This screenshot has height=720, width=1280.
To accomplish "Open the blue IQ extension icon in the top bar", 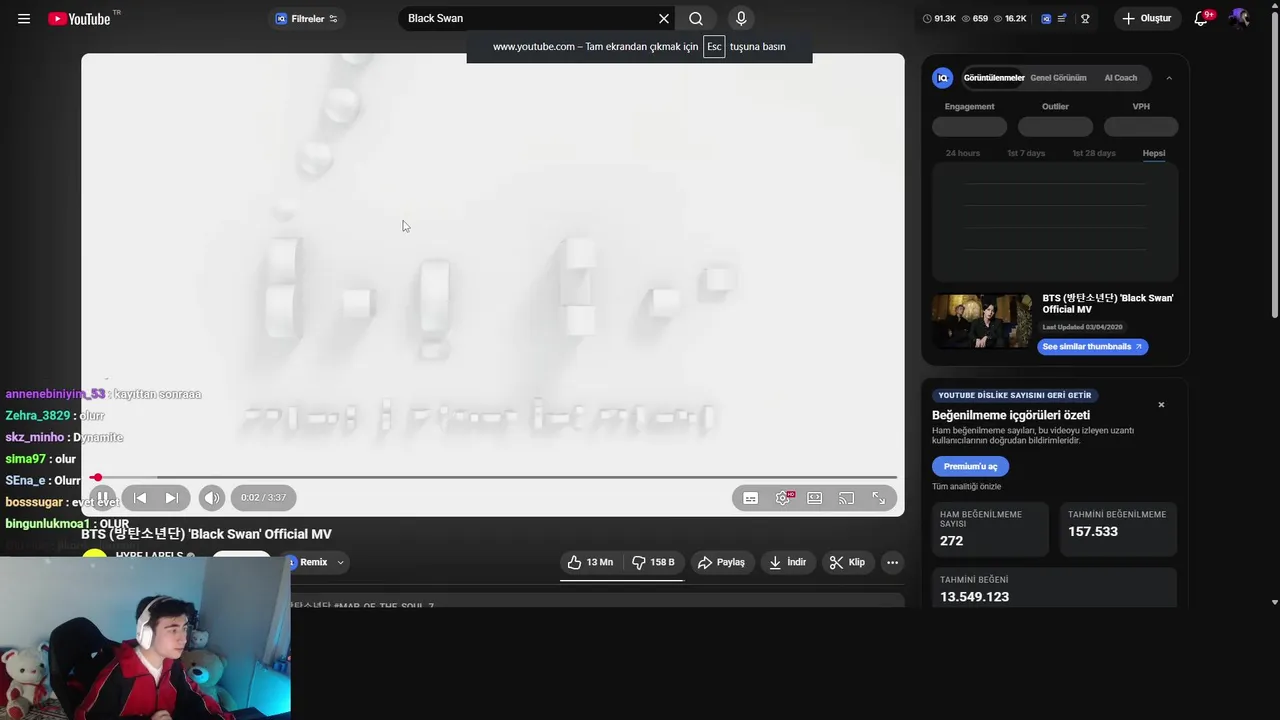I will [x=1046, y=18].
